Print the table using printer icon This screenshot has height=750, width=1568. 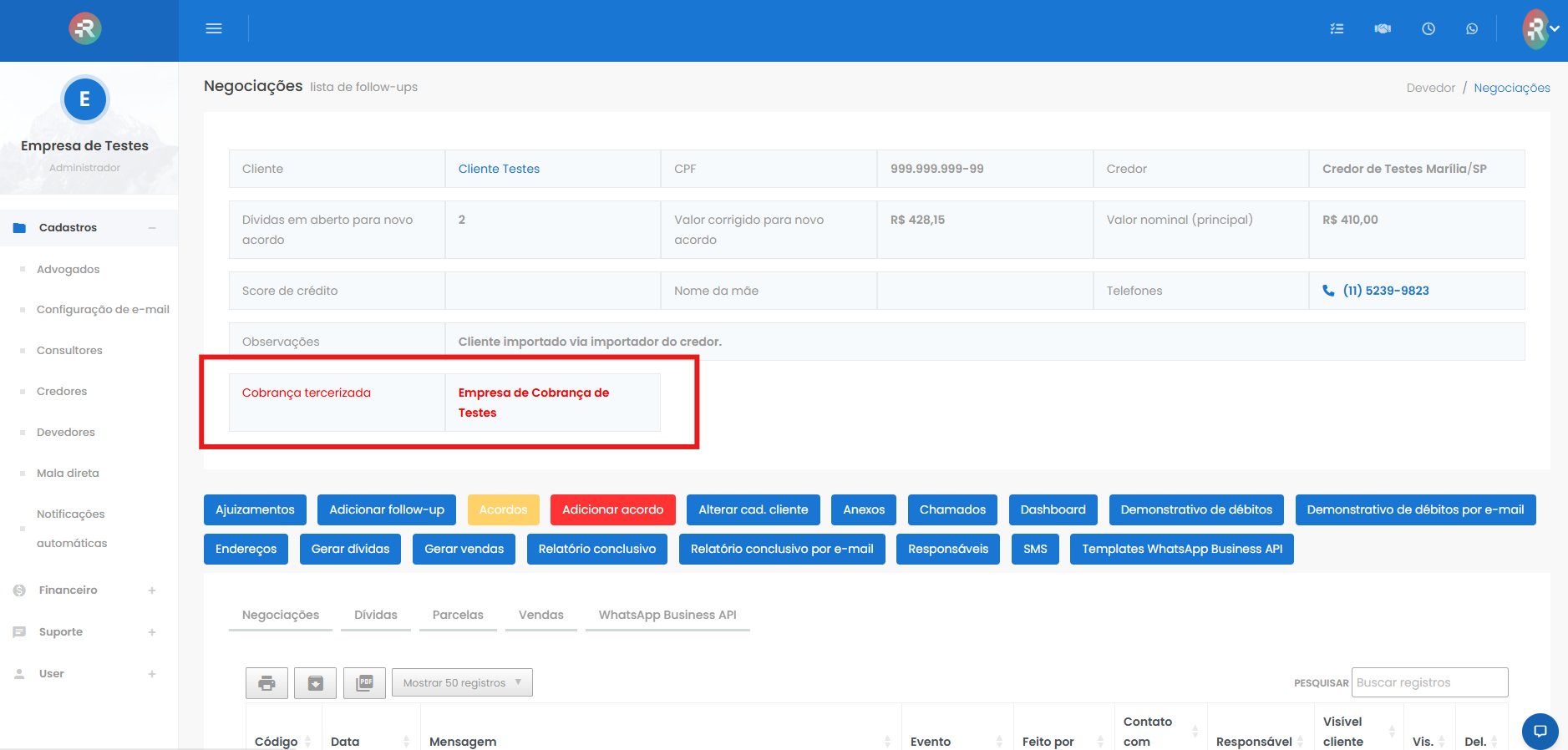coord(266,683)
